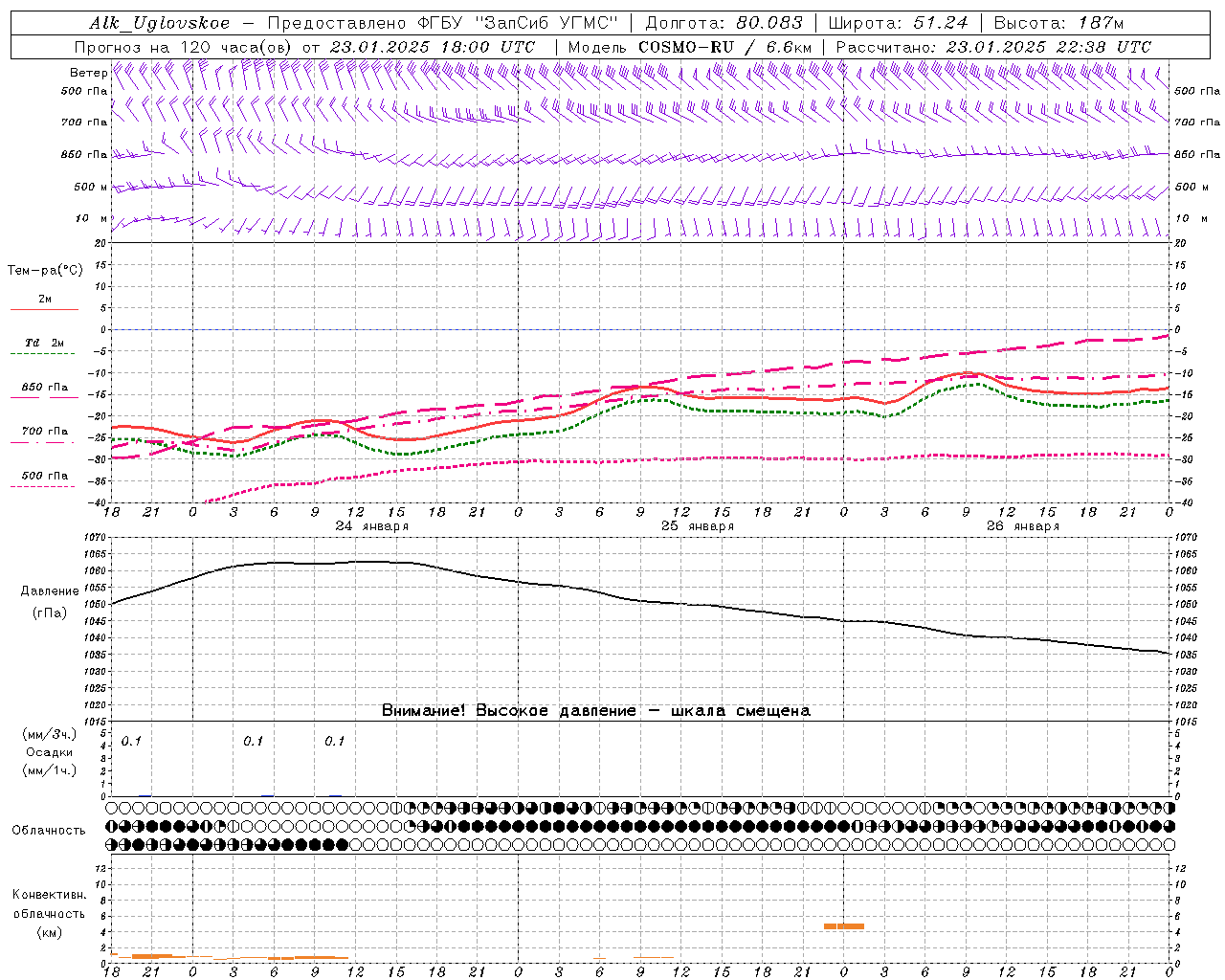Screen dimensions: 1225x980
Task: Click the 1015 tick on the left pressure axis
Action: 96,722
